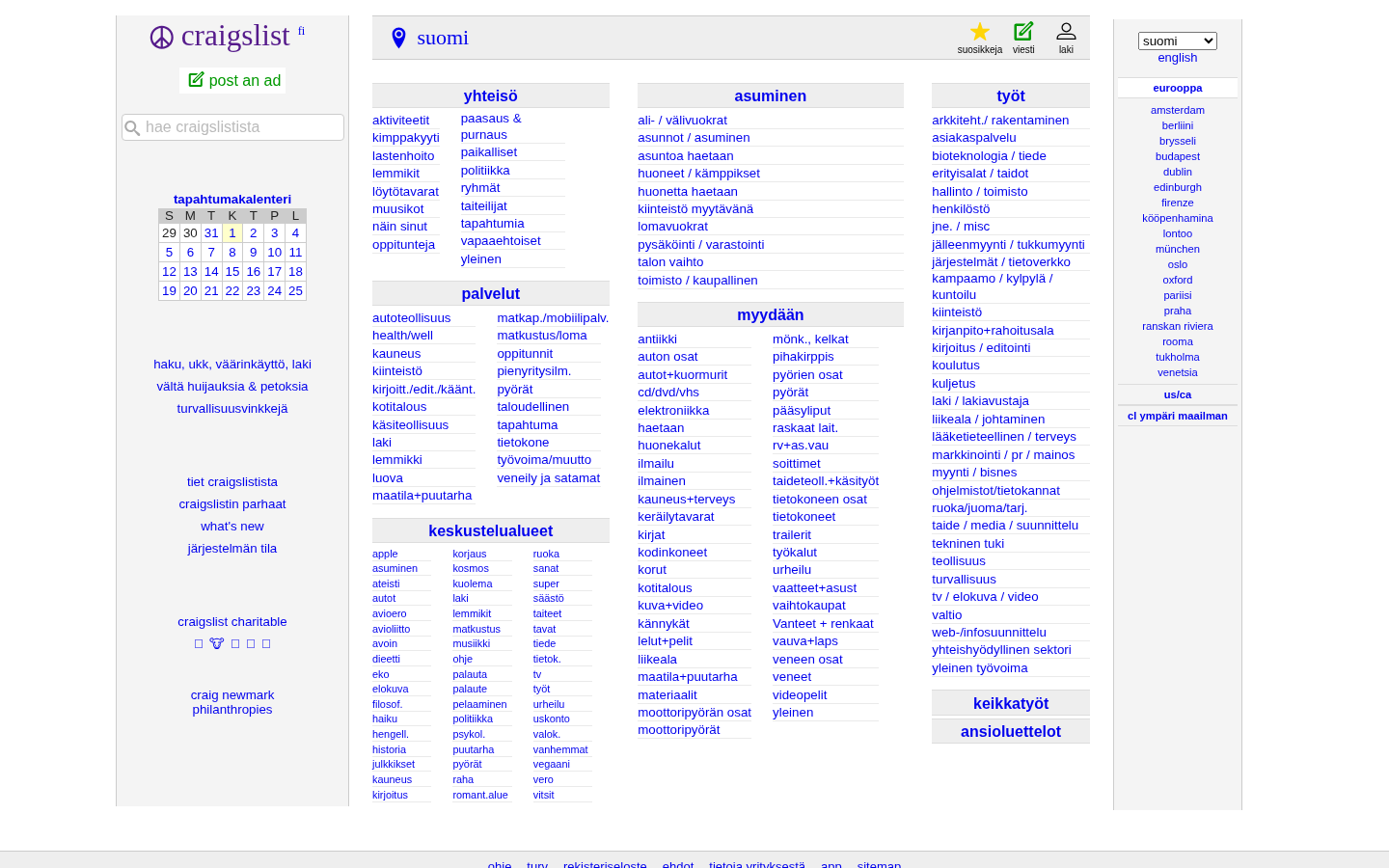Open the ansioluettelot section
Image resolution: width=1389 pixels, height=868 pixels.
point(1010,731)
